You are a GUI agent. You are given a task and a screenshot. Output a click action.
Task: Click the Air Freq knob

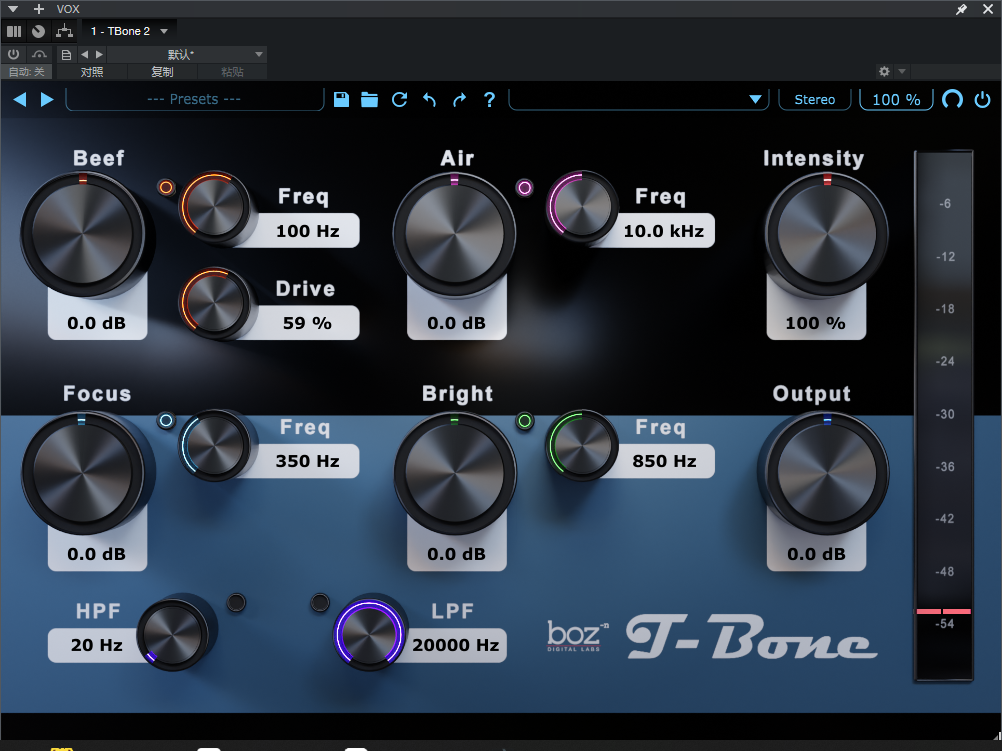582,206
